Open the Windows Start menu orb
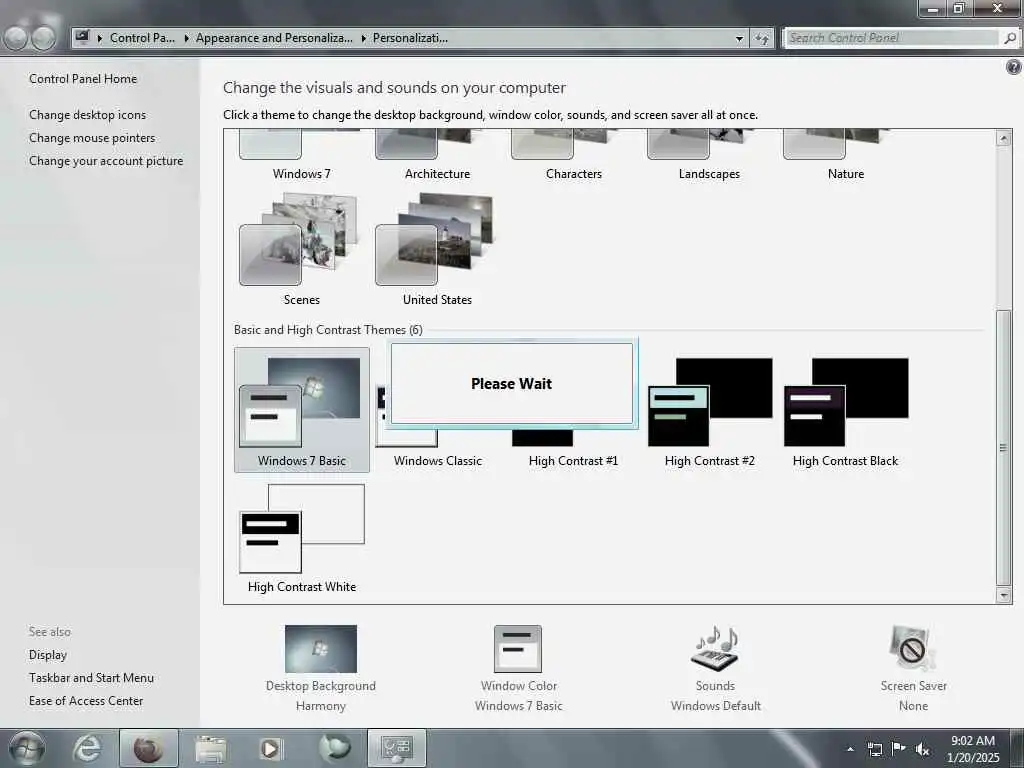The height and width of the screenshot is (768, 1024). click(27, 748)
